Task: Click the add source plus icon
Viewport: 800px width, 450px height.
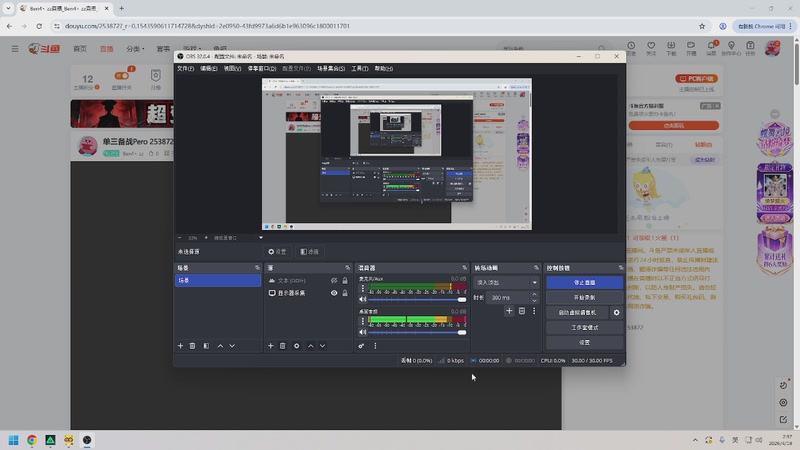Action: click(x=271, y=346)
